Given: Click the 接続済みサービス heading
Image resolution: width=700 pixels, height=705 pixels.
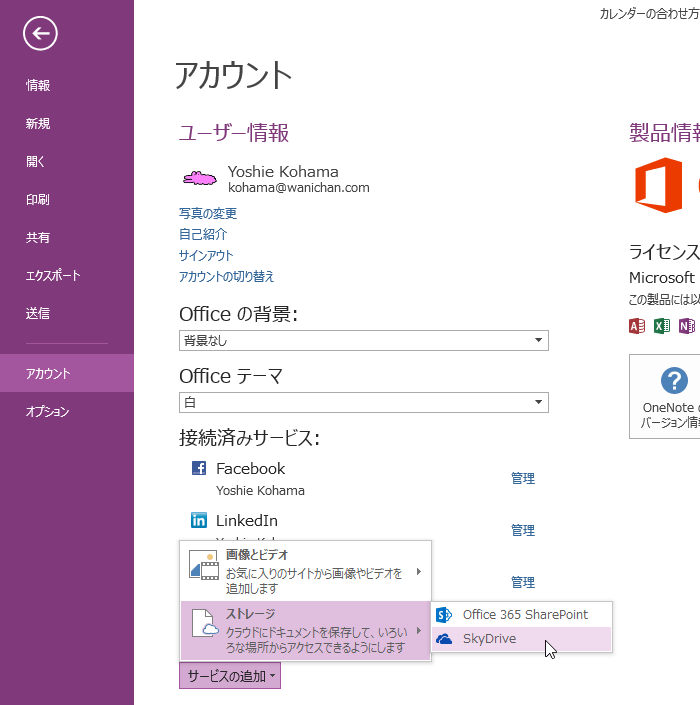Looking at the screenshot, I should tap(250, 437).
